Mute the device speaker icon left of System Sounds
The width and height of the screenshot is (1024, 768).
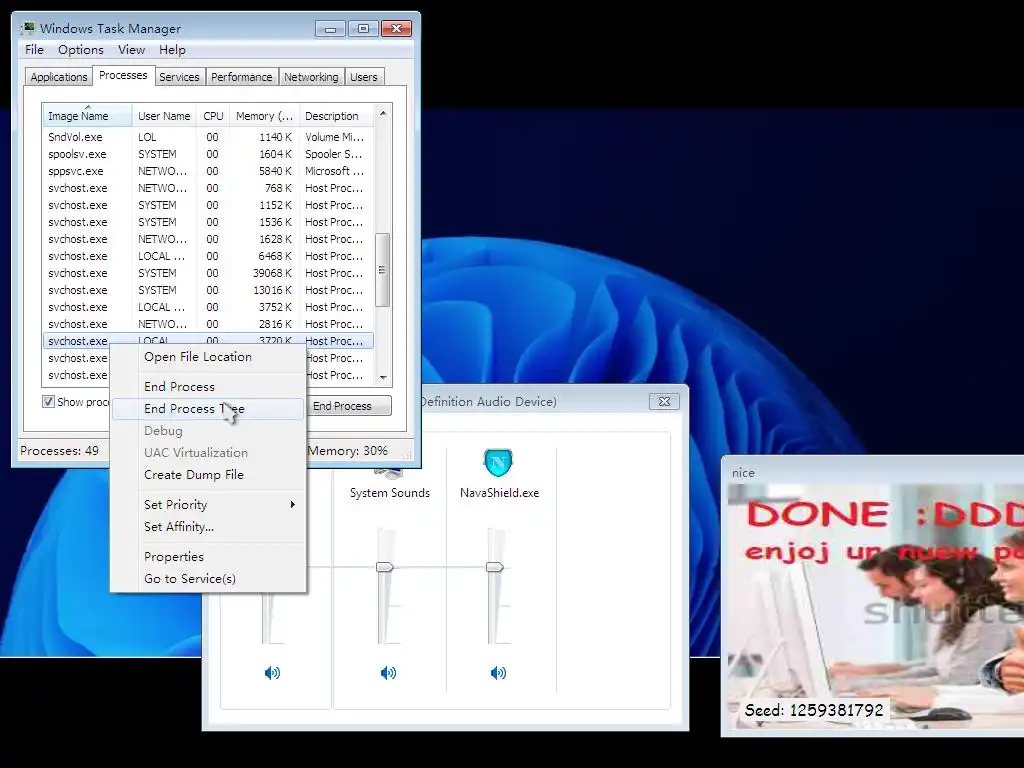tap(272, 673)
